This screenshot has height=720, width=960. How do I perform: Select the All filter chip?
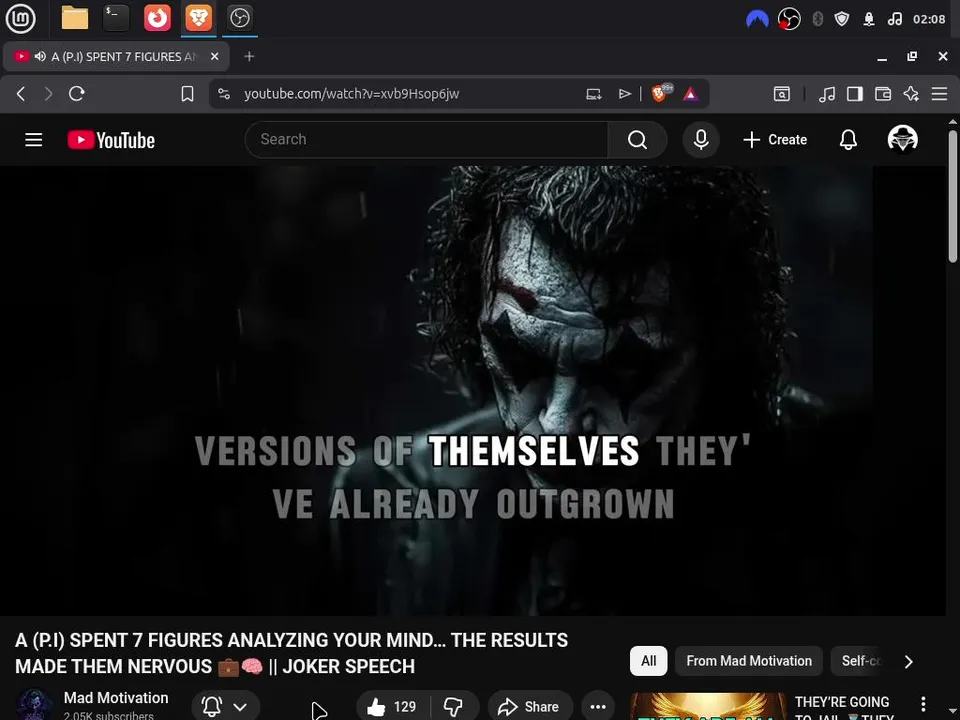pos(648,661)
